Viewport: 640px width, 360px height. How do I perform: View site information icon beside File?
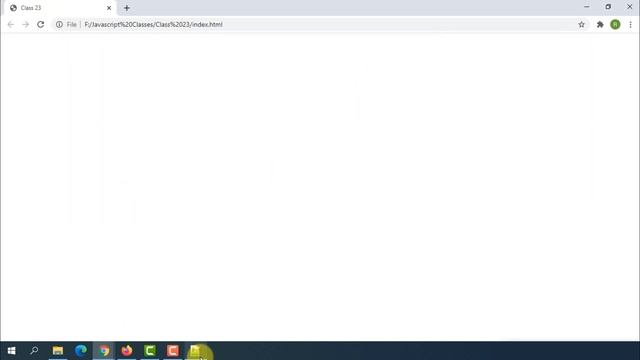59,24
